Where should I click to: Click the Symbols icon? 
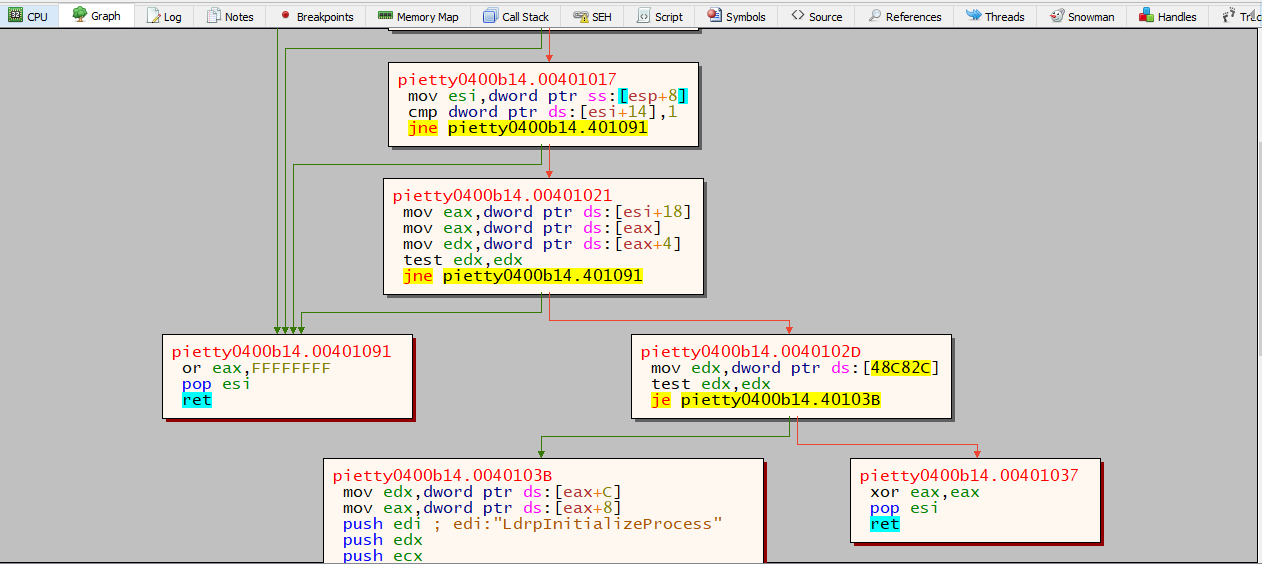[x=714, y=16]
